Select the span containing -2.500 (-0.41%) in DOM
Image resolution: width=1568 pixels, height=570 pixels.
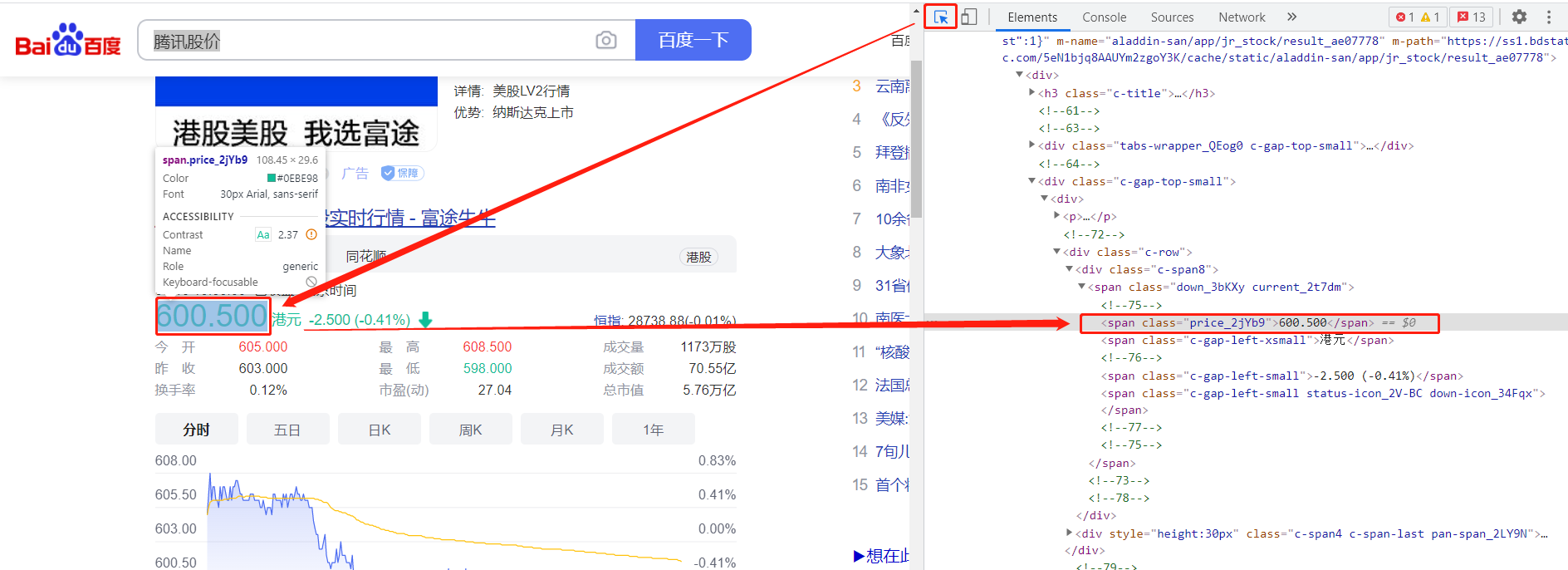[x=1281, y=376]
